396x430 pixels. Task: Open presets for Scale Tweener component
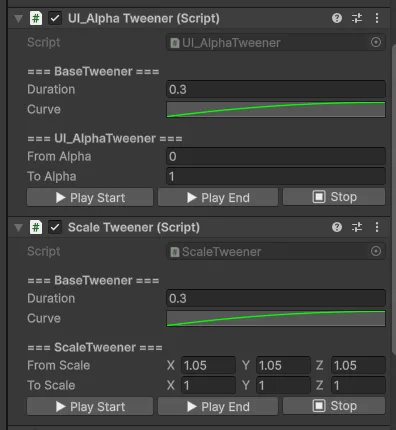[357, 227]
